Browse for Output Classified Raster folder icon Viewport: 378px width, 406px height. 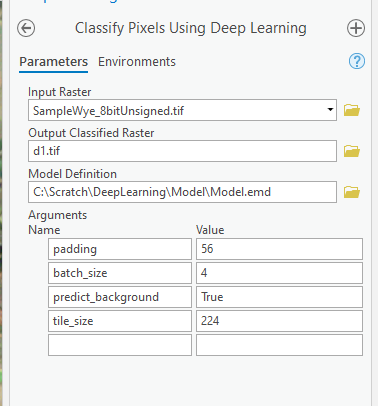pos(352,151)
